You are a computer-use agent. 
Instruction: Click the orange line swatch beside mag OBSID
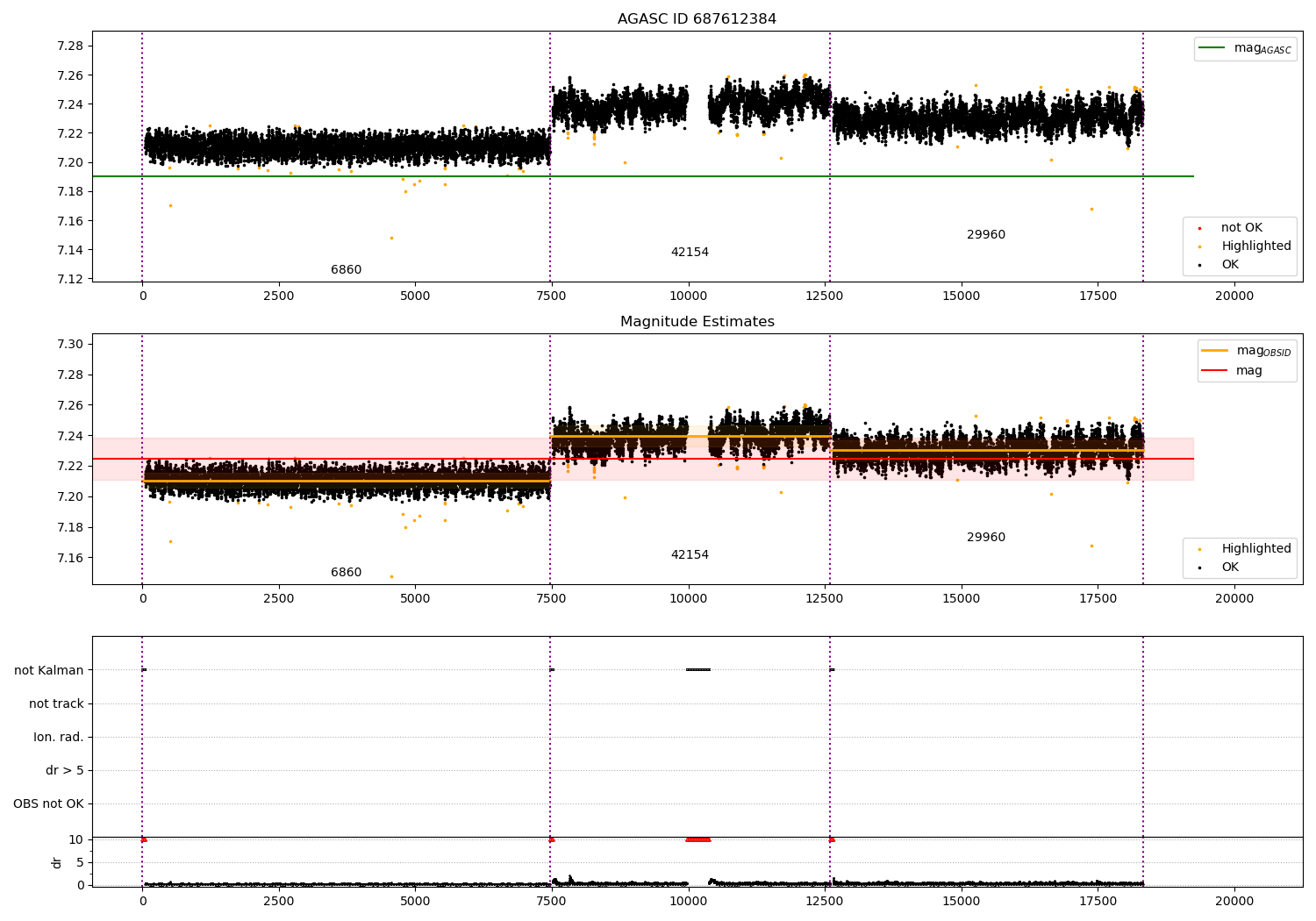click(x=1214, y=351)
